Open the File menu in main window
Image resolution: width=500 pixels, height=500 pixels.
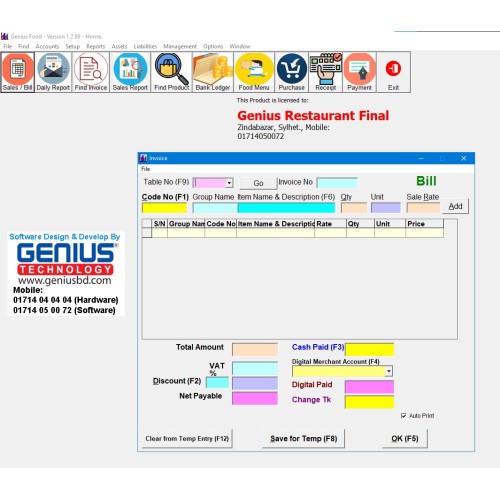7,46
